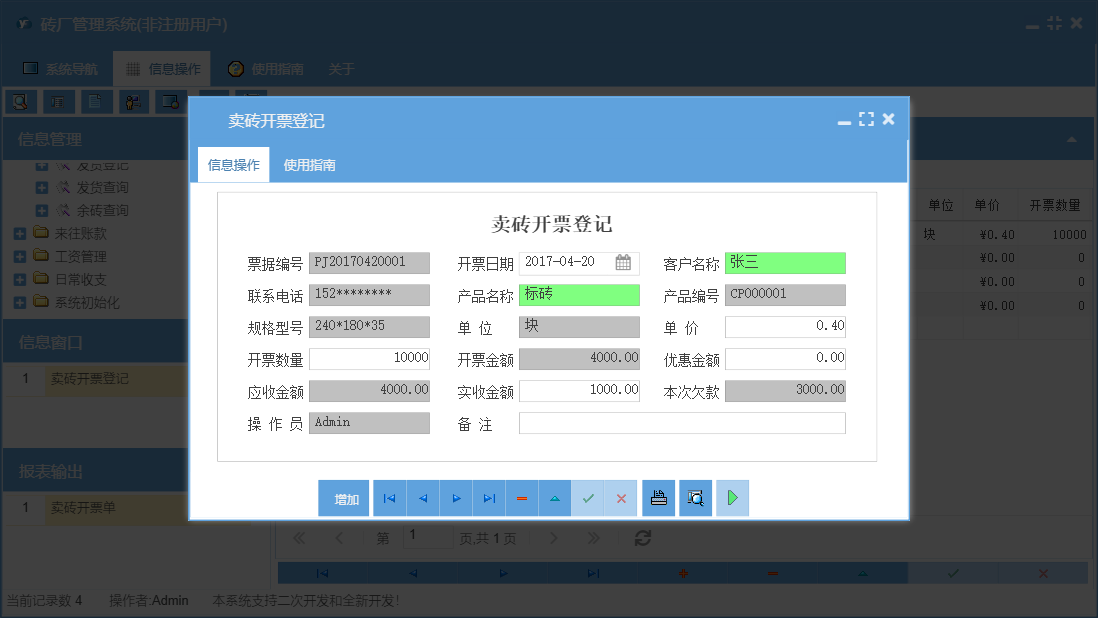Open the calendar picker for 开票日期

625,262
